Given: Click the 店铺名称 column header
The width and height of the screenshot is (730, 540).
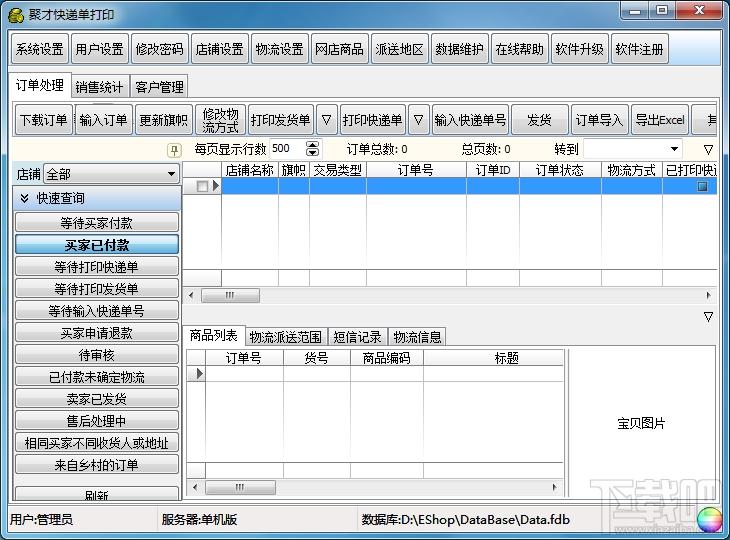Looking at the screenshot, I should tap(250, 170).
